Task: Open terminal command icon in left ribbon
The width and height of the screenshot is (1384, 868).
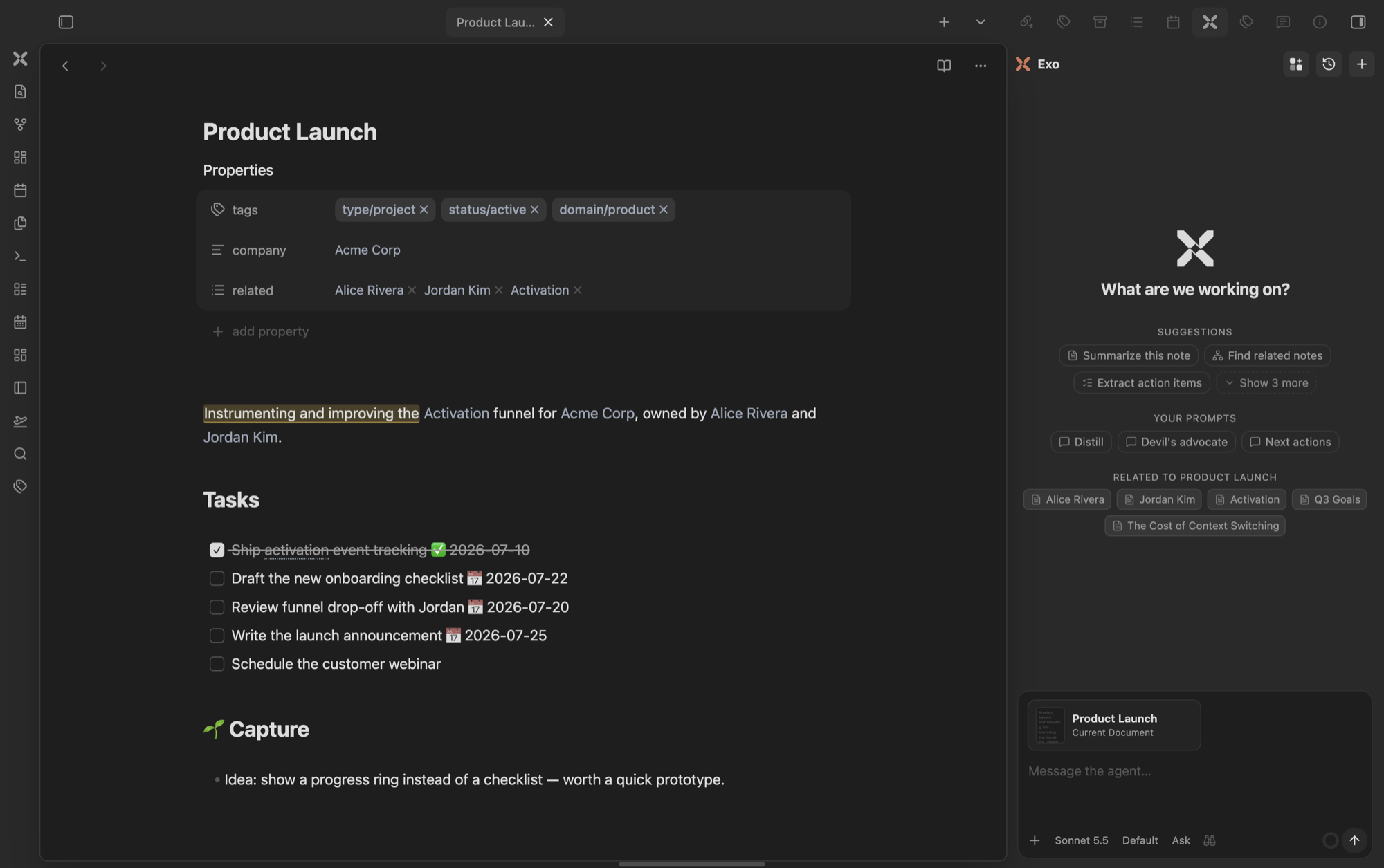Action: [x=20, y=257]
